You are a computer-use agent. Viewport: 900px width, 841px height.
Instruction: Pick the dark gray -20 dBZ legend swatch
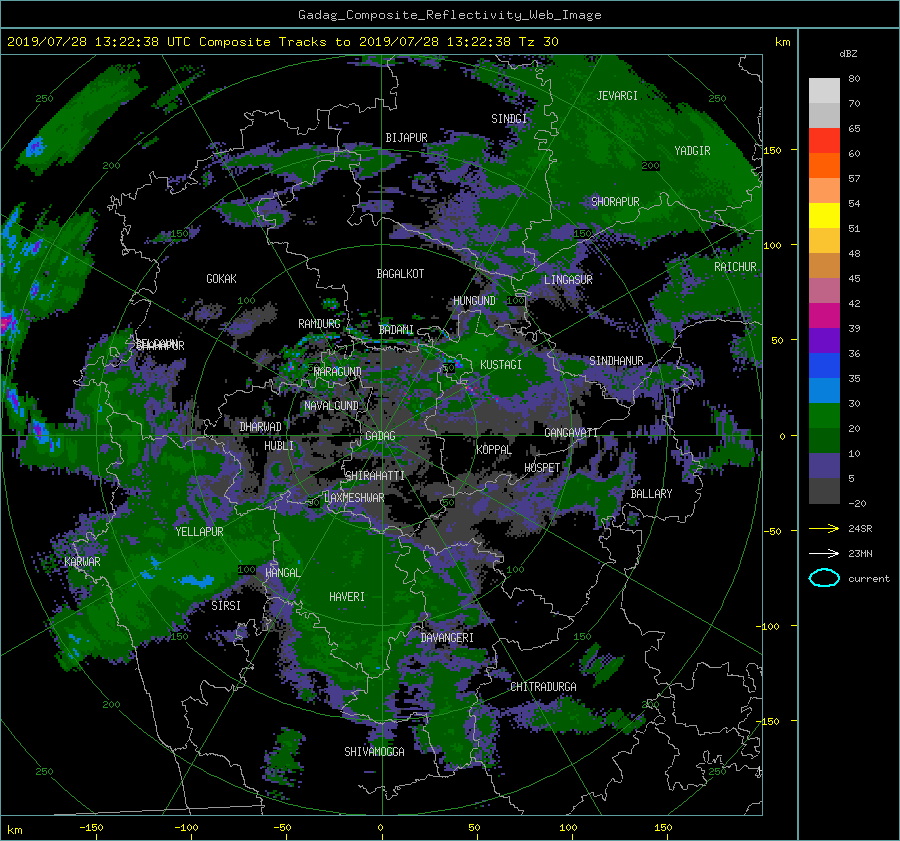pos(824,490)
